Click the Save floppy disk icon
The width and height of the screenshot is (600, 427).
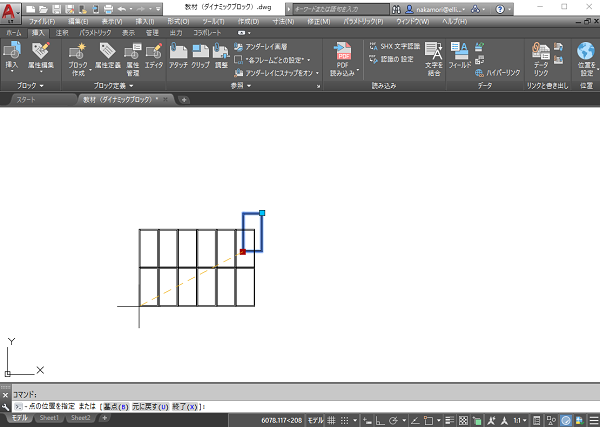click(x=56, y=9)
